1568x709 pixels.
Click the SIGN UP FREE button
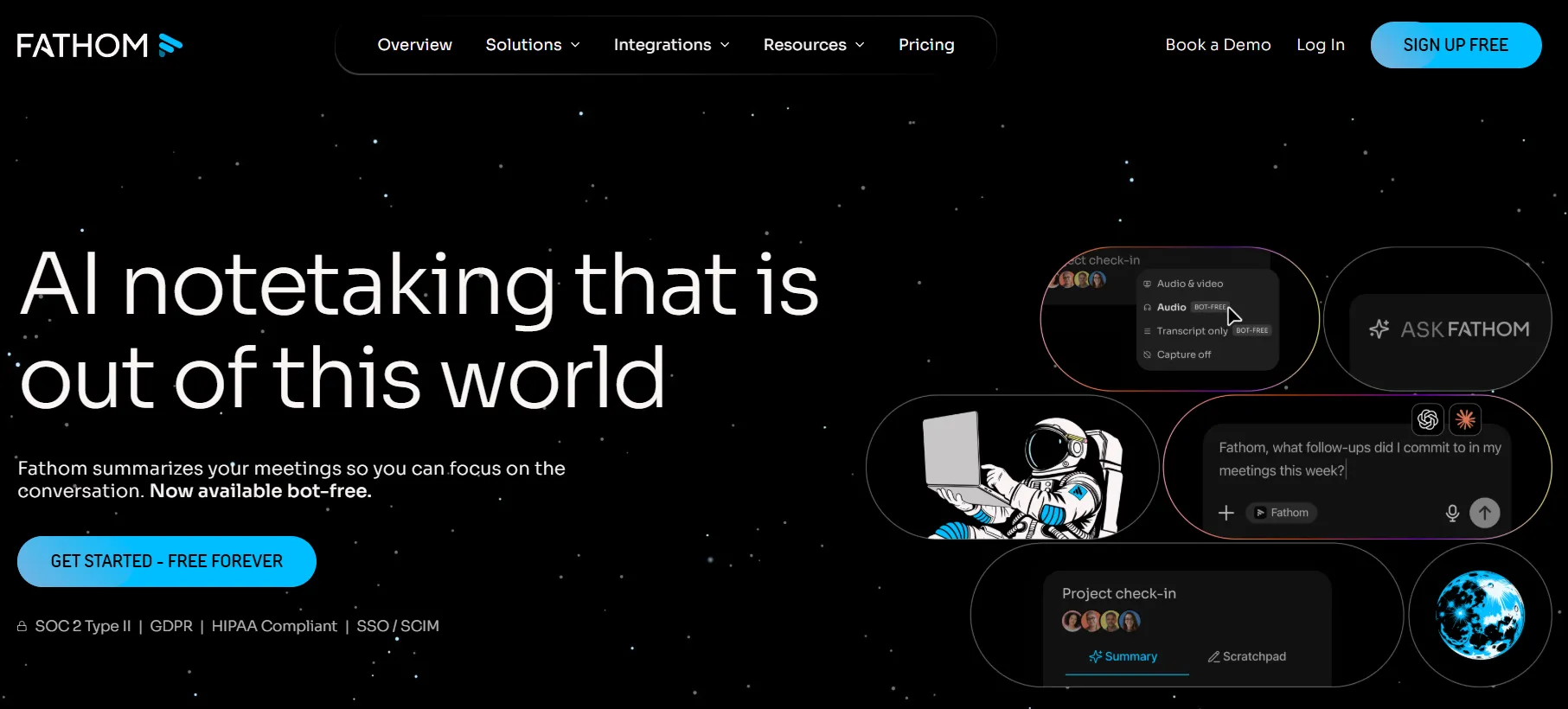pyautogui.click(x=1456, y=45)
